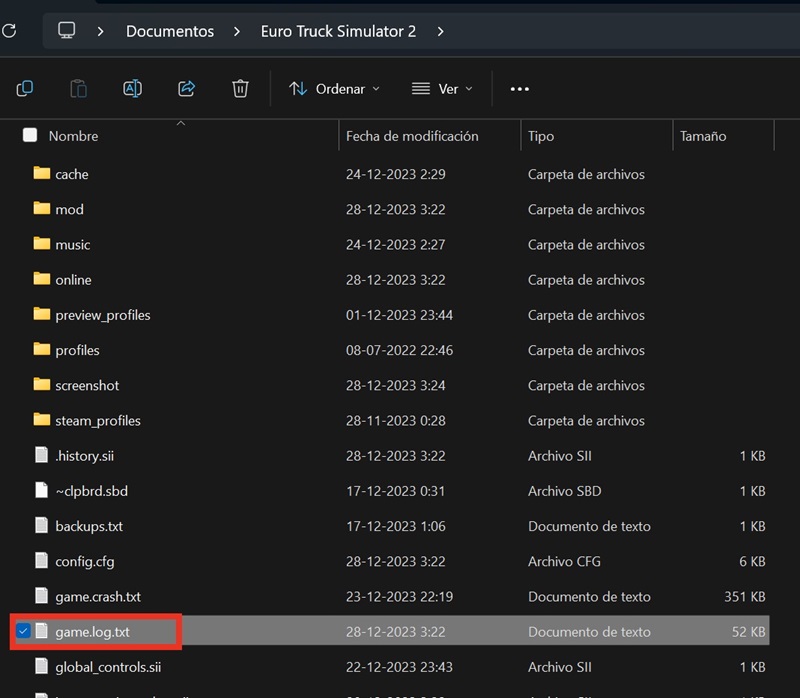This screenshot has width=800, height=698.
Task: Select the game.crash.txt file icon
Action: pos(41,595)
